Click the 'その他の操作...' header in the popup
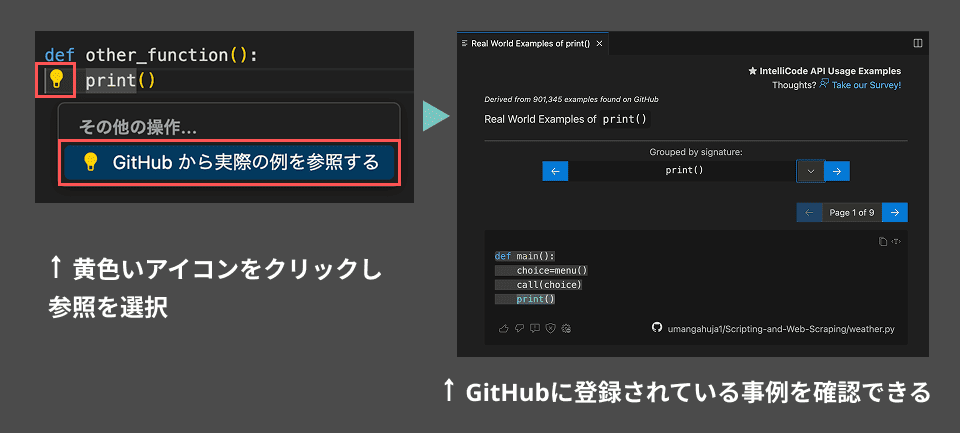Viewport: 960px width, 433px height. 136,127
